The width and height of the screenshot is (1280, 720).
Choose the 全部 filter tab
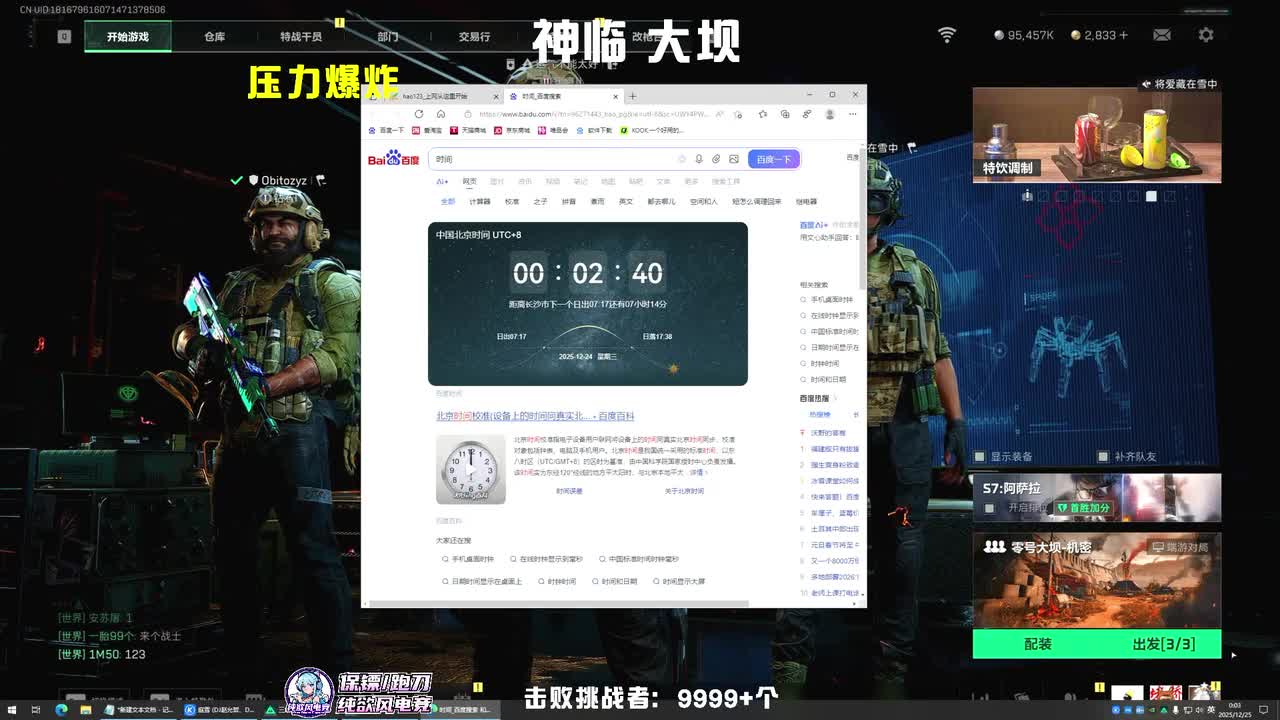point(448,201)
